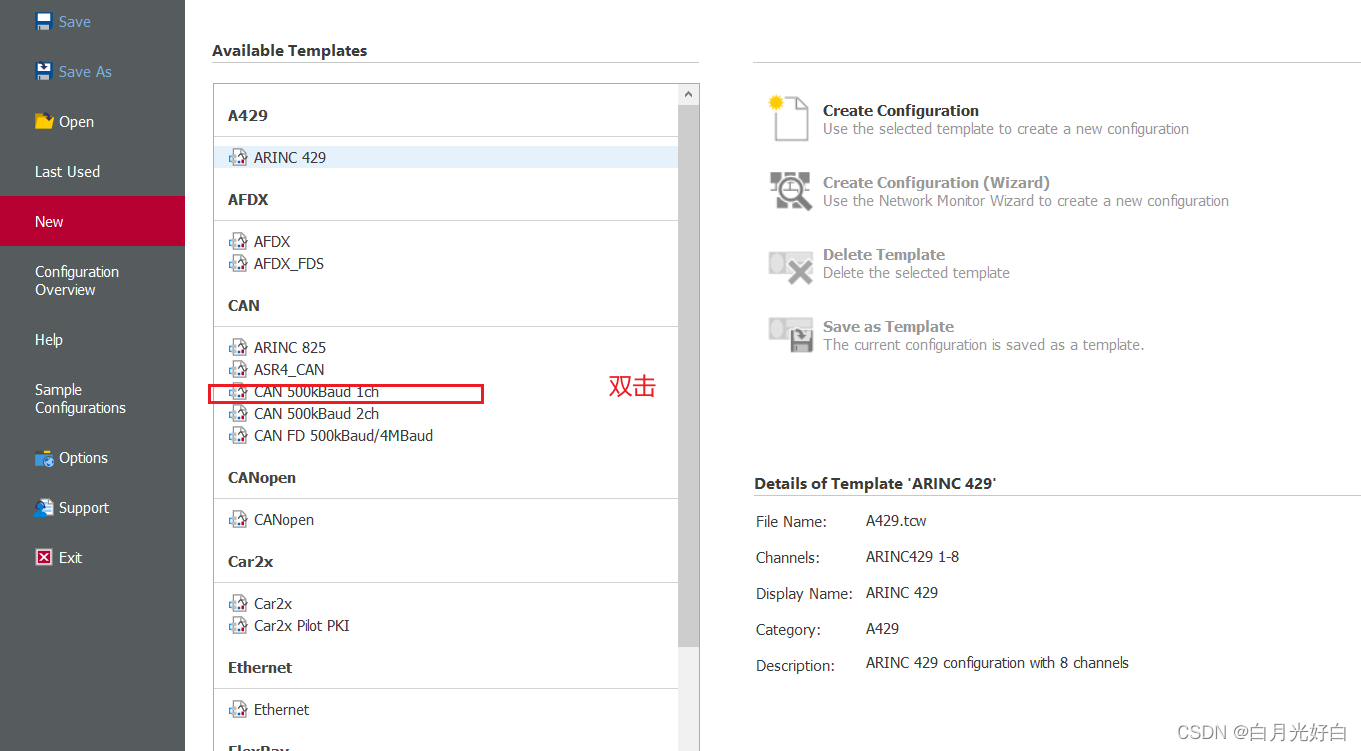Screen dimensions: 1361x751
Task: Click the Options icon in sidebar
Action: point(44,458)
